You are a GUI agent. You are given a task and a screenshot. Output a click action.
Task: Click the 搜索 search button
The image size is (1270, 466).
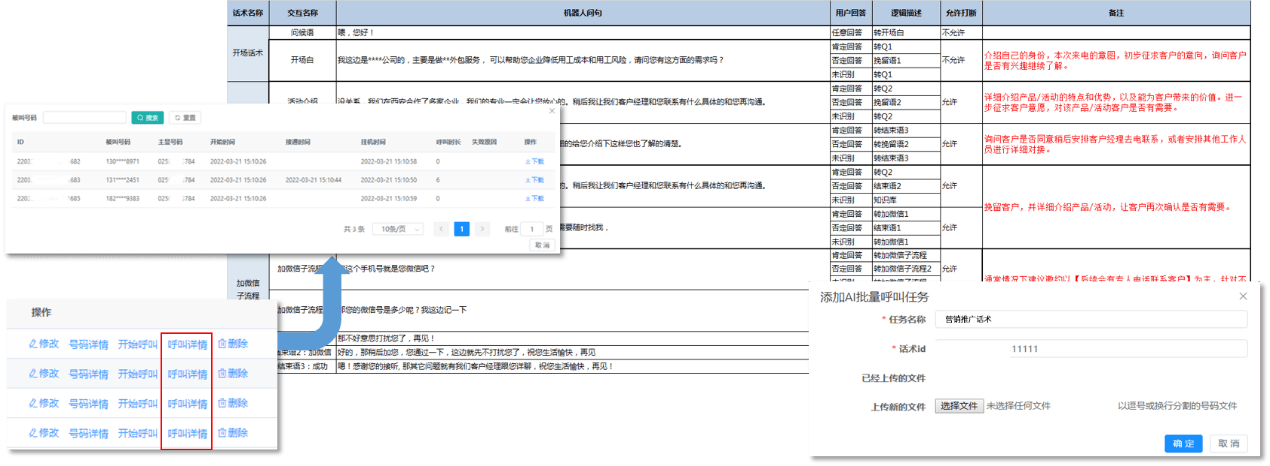(148, 117)
